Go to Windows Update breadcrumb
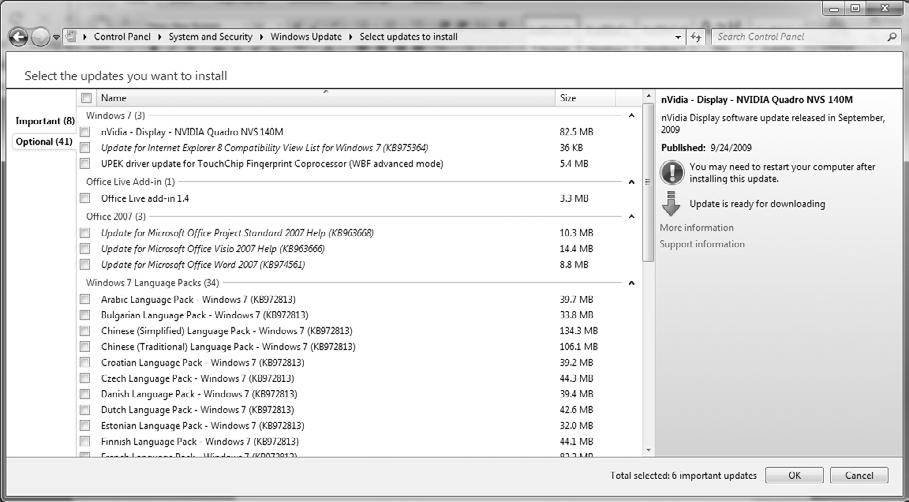The width and height of the screenshot is (909, 502). point(306,37)
